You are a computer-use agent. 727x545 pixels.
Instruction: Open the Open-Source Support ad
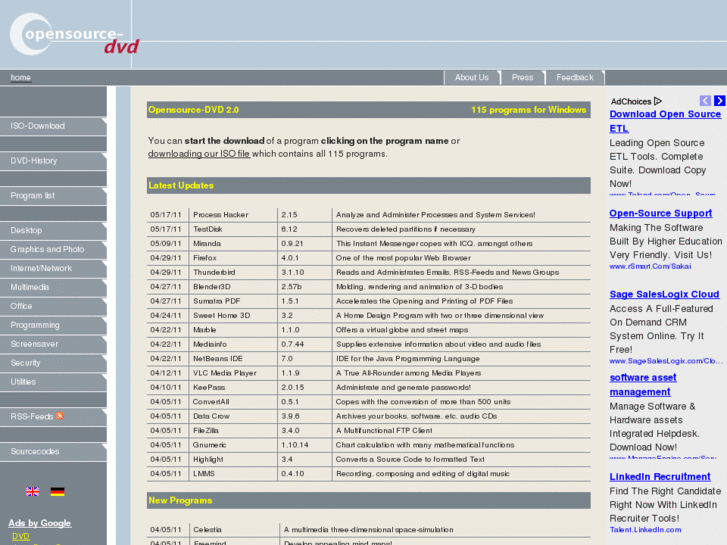660,213
